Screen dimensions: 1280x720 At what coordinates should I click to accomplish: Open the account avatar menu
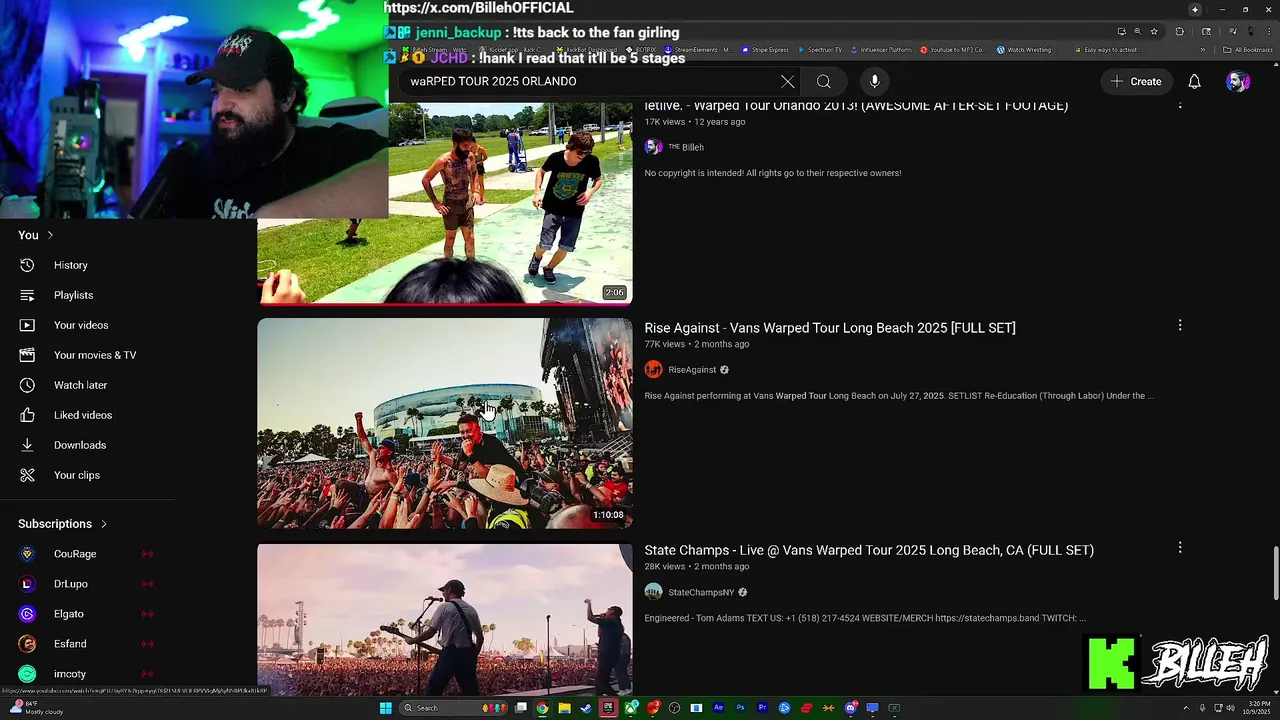[x=1238, y=81]
